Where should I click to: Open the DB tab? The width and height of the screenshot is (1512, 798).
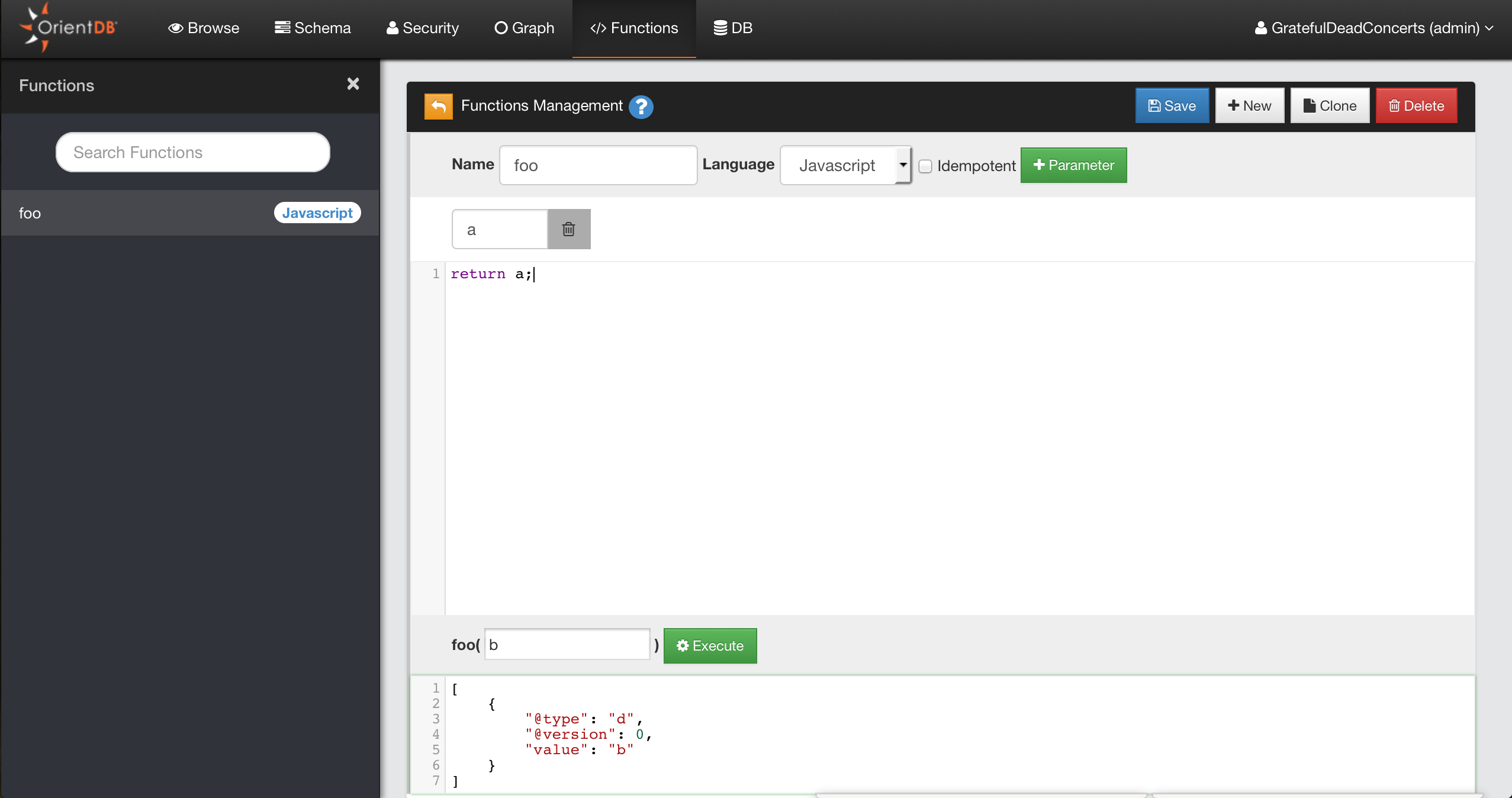733,28
